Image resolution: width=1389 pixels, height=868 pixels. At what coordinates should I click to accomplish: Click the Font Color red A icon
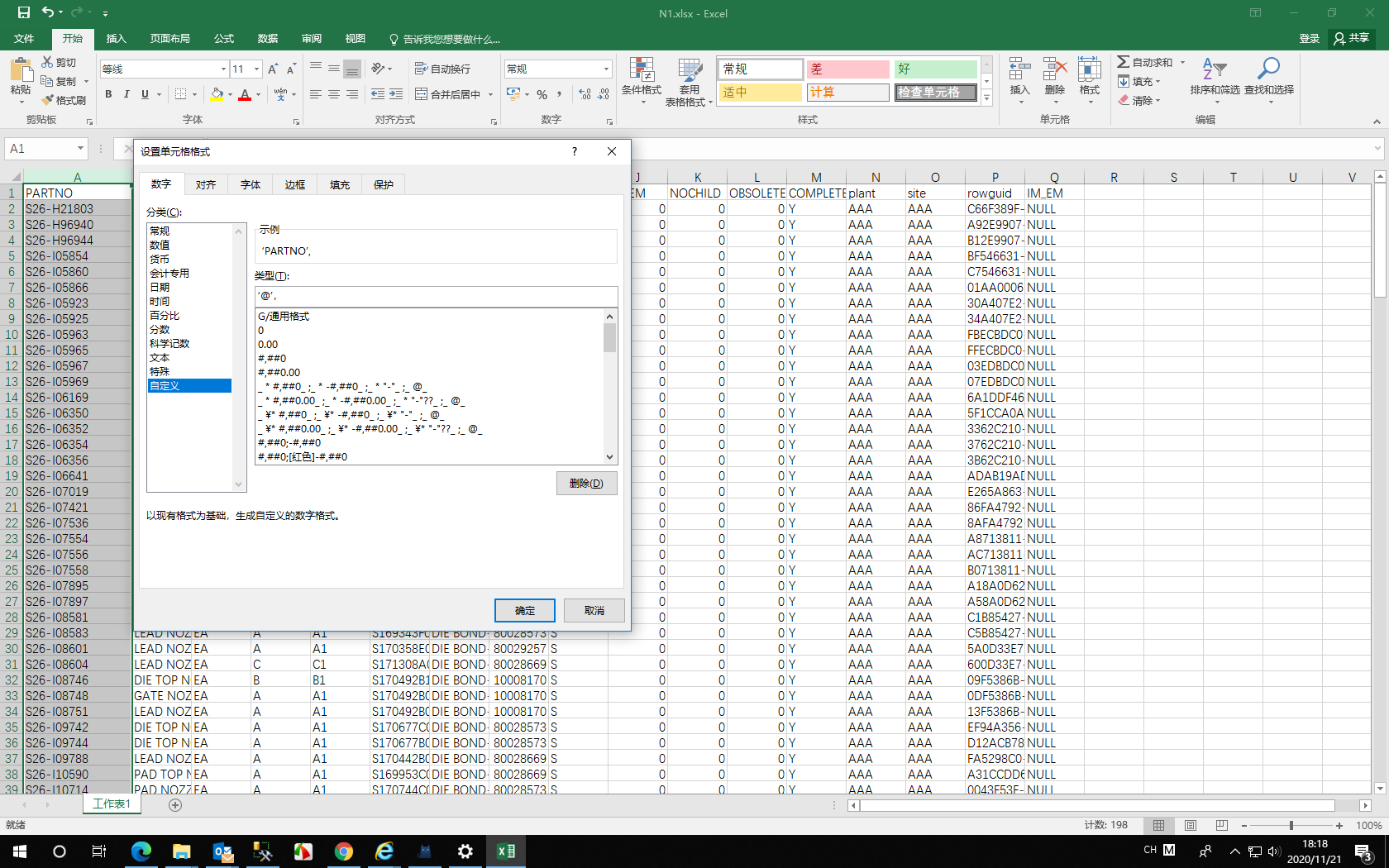click(245, 94)
